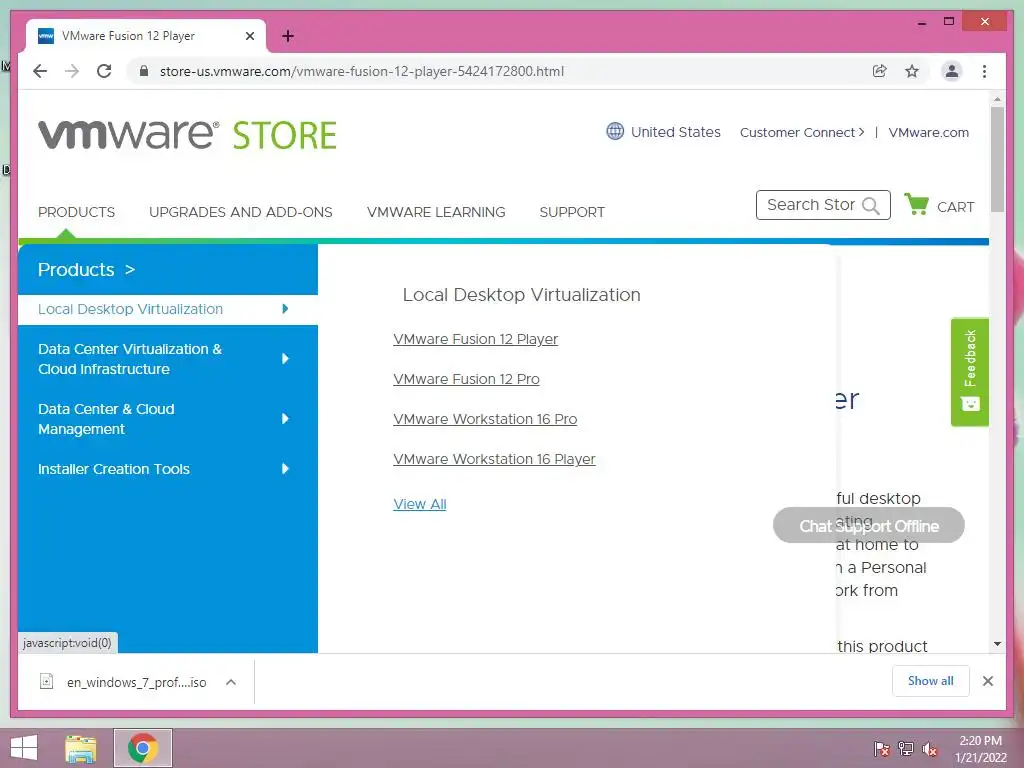Screen dimensions: 1024x768
Task: Open download item options chevron
Action: tap(231, 682)
